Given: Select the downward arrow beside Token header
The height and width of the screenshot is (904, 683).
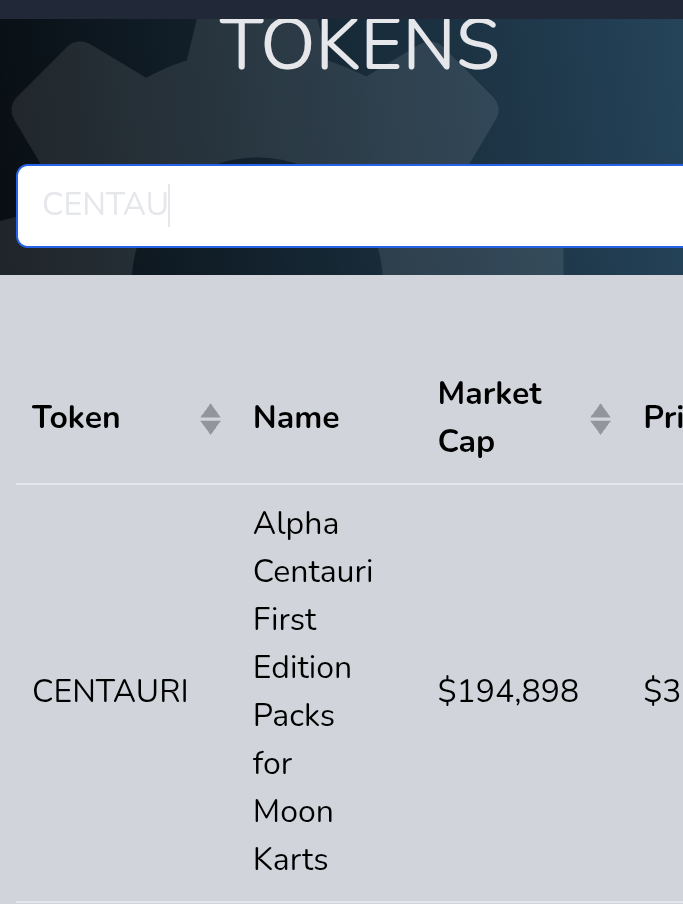Looking at the screenshot, I should [210, 427].
